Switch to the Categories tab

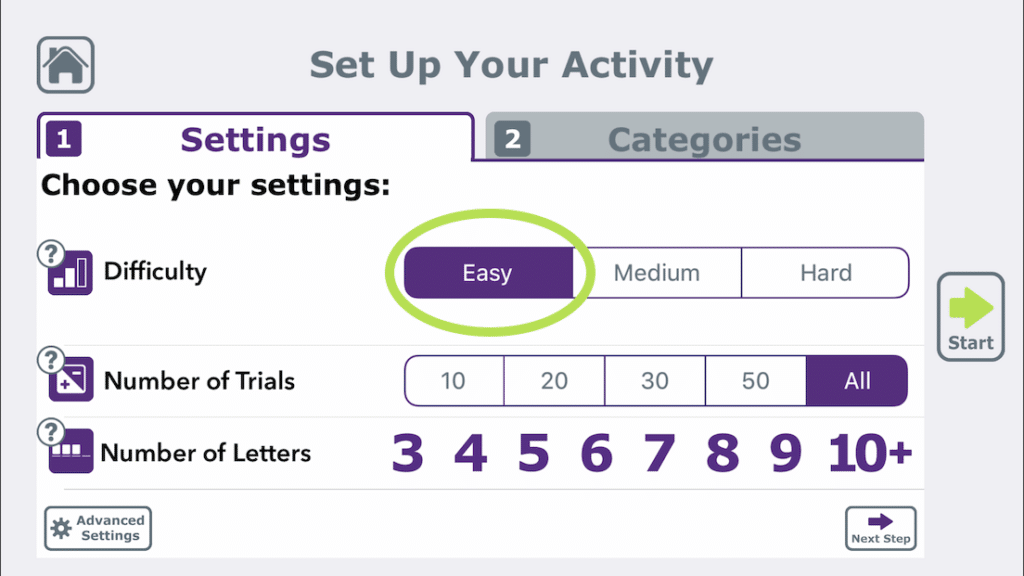(703, 139)
